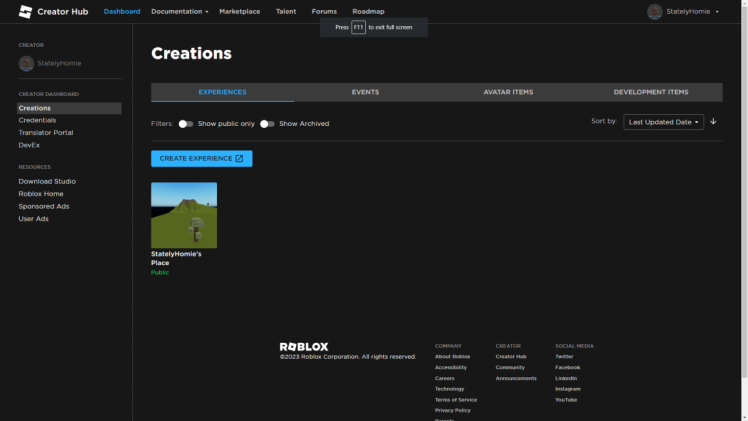Click the Creator Hub logo icon
Viewport: 748px width, 421px height.
[25, 11]
